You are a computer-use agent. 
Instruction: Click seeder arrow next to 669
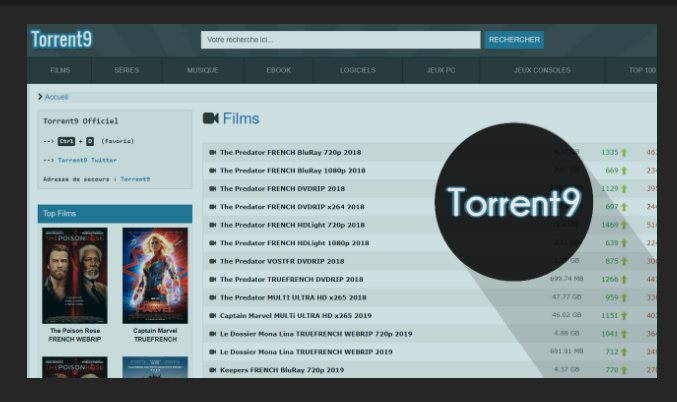624,171
